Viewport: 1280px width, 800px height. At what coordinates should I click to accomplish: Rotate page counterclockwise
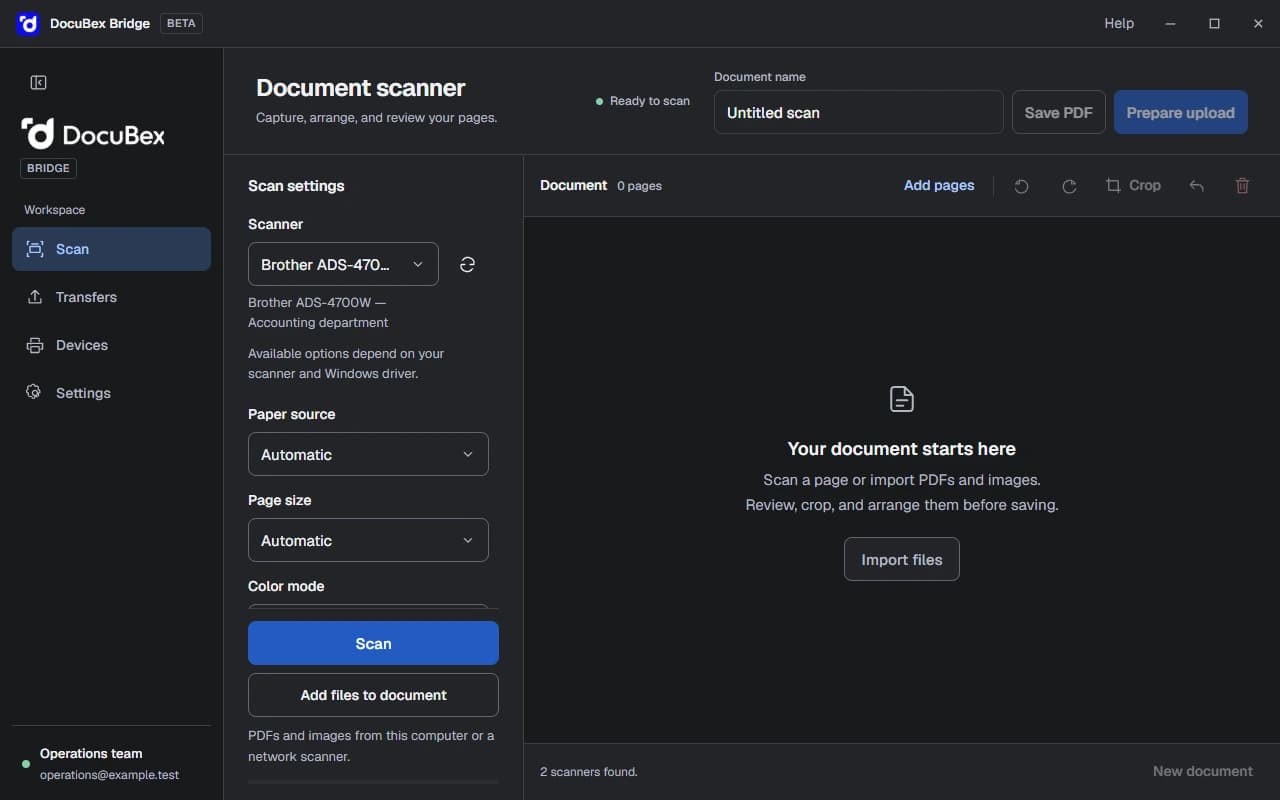1021,186
